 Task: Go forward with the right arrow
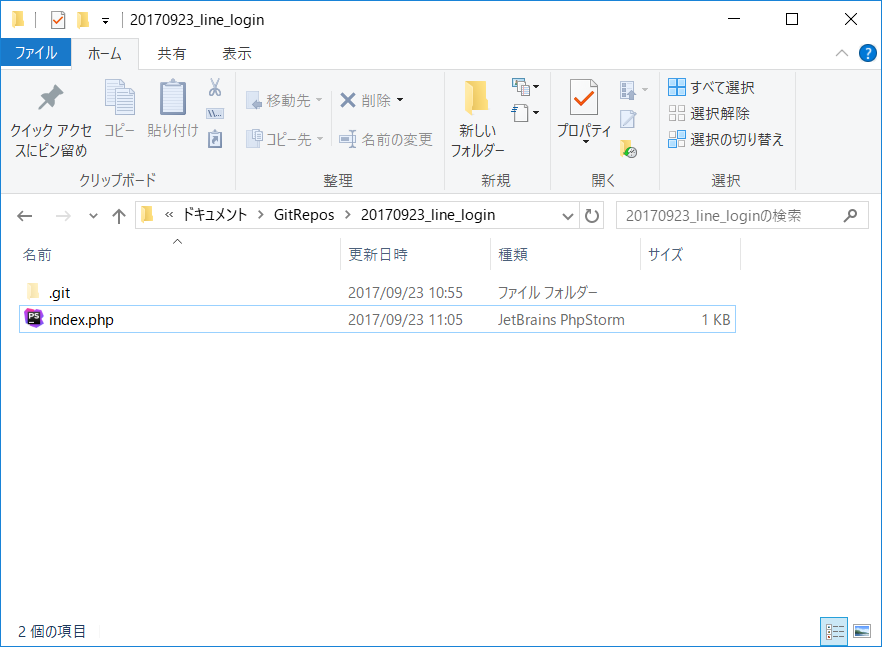pyautogui.click(x=63, y=215)
